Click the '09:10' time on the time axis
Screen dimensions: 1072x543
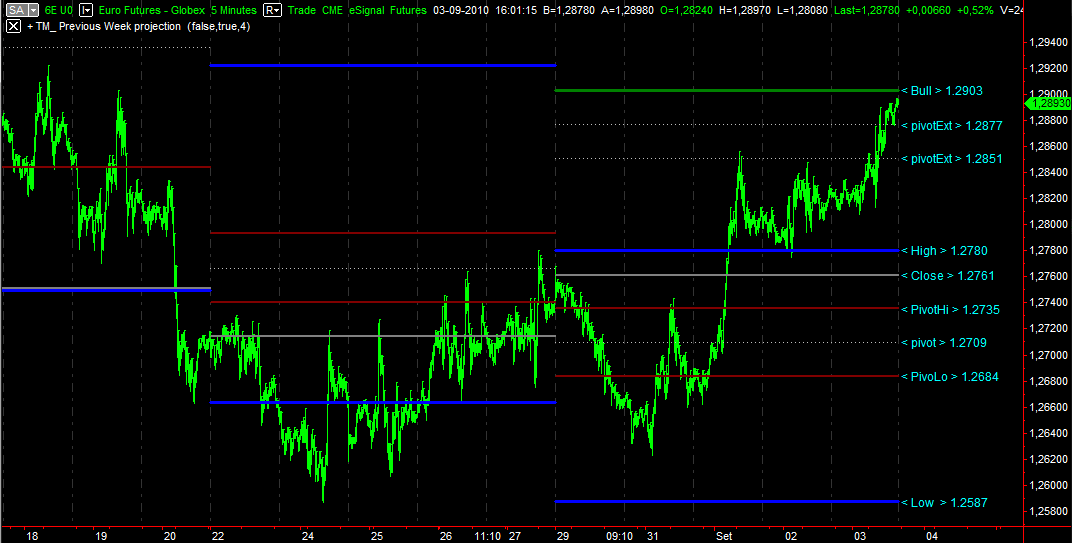coord(619,536)
